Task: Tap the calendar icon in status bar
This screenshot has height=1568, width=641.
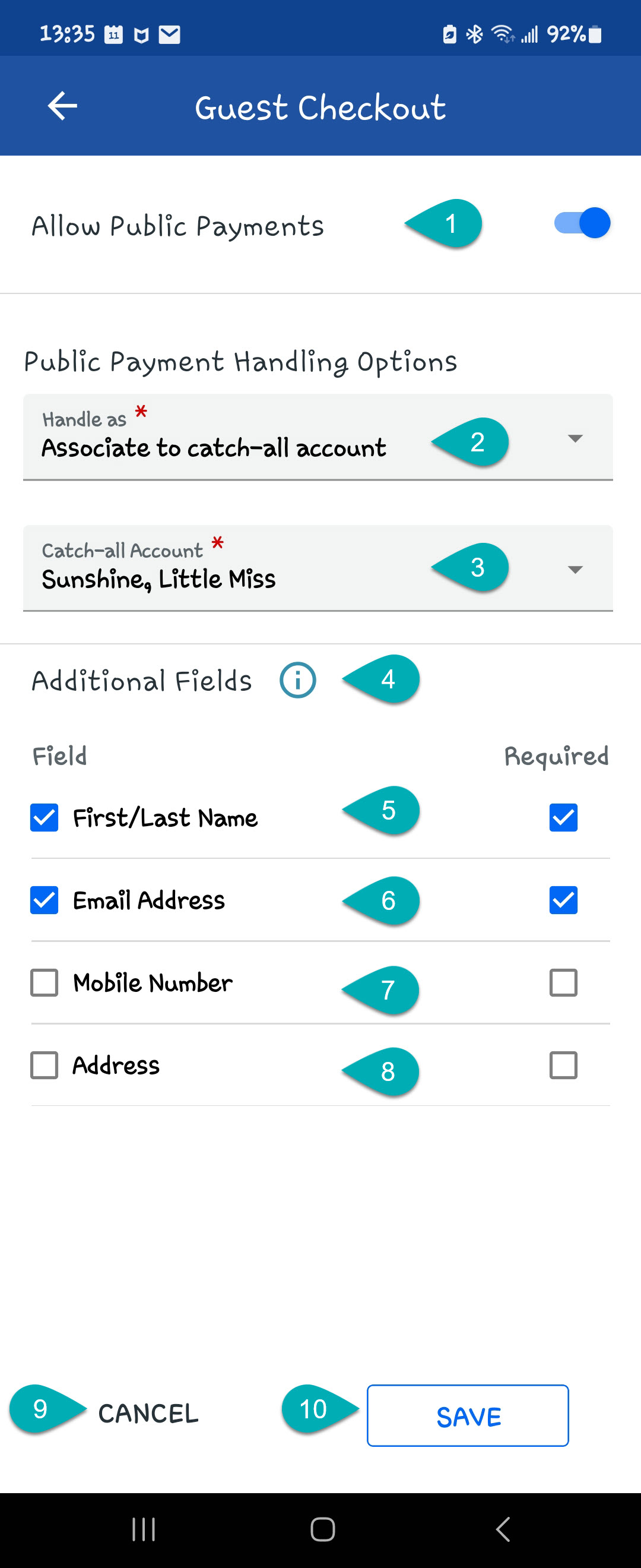Action: click(x=114, y=34)
